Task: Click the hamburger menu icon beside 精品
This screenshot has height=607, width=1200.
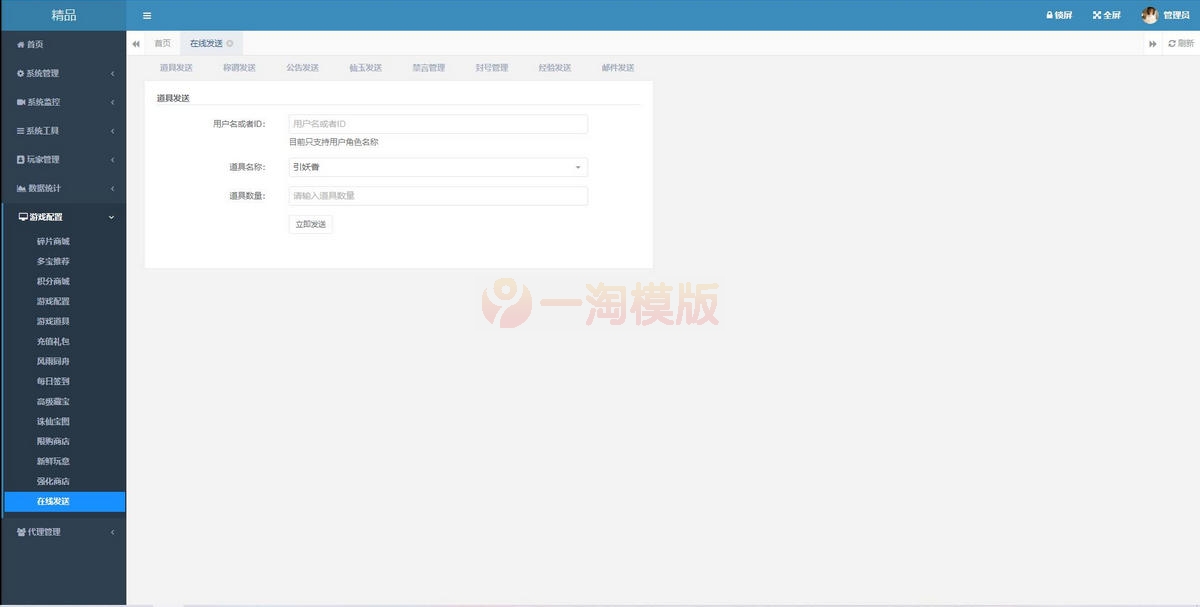Action: [x=146, y=15]
